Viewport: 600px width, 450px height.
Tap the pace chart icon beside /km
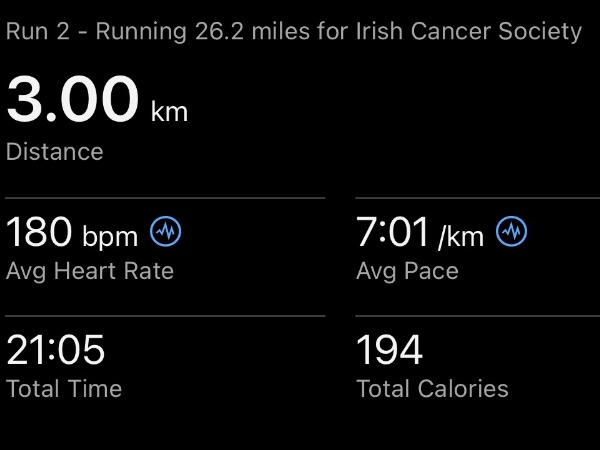[x=513, y=232]
